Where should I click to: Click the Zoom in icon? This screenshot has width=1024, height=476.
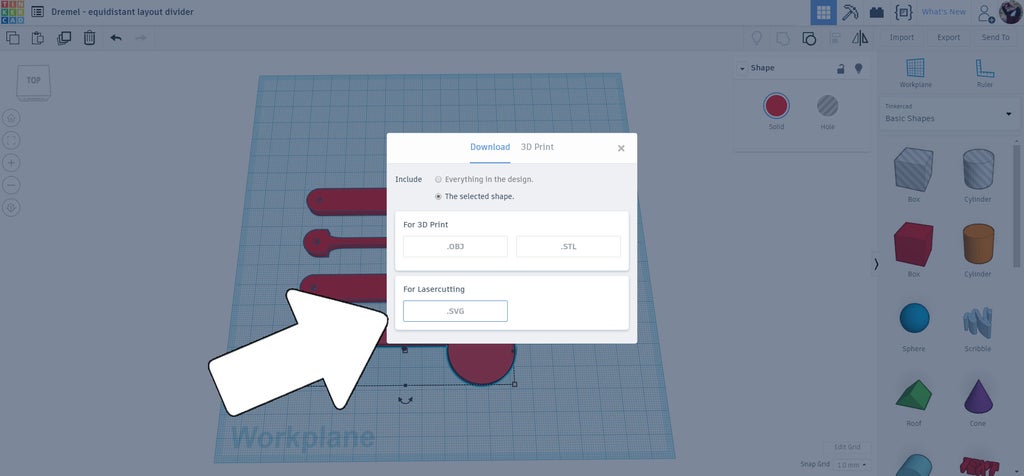pyautogui.click(x=11, y=163)
